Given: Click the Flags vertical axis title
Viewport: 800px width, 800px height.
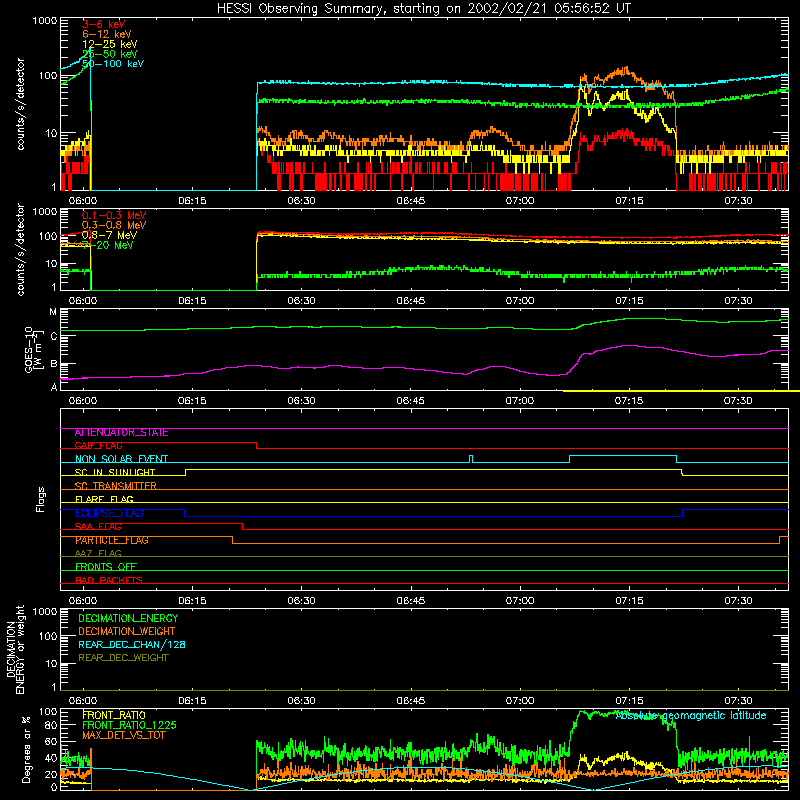Looking at the screenshot, I should point(41,499).
